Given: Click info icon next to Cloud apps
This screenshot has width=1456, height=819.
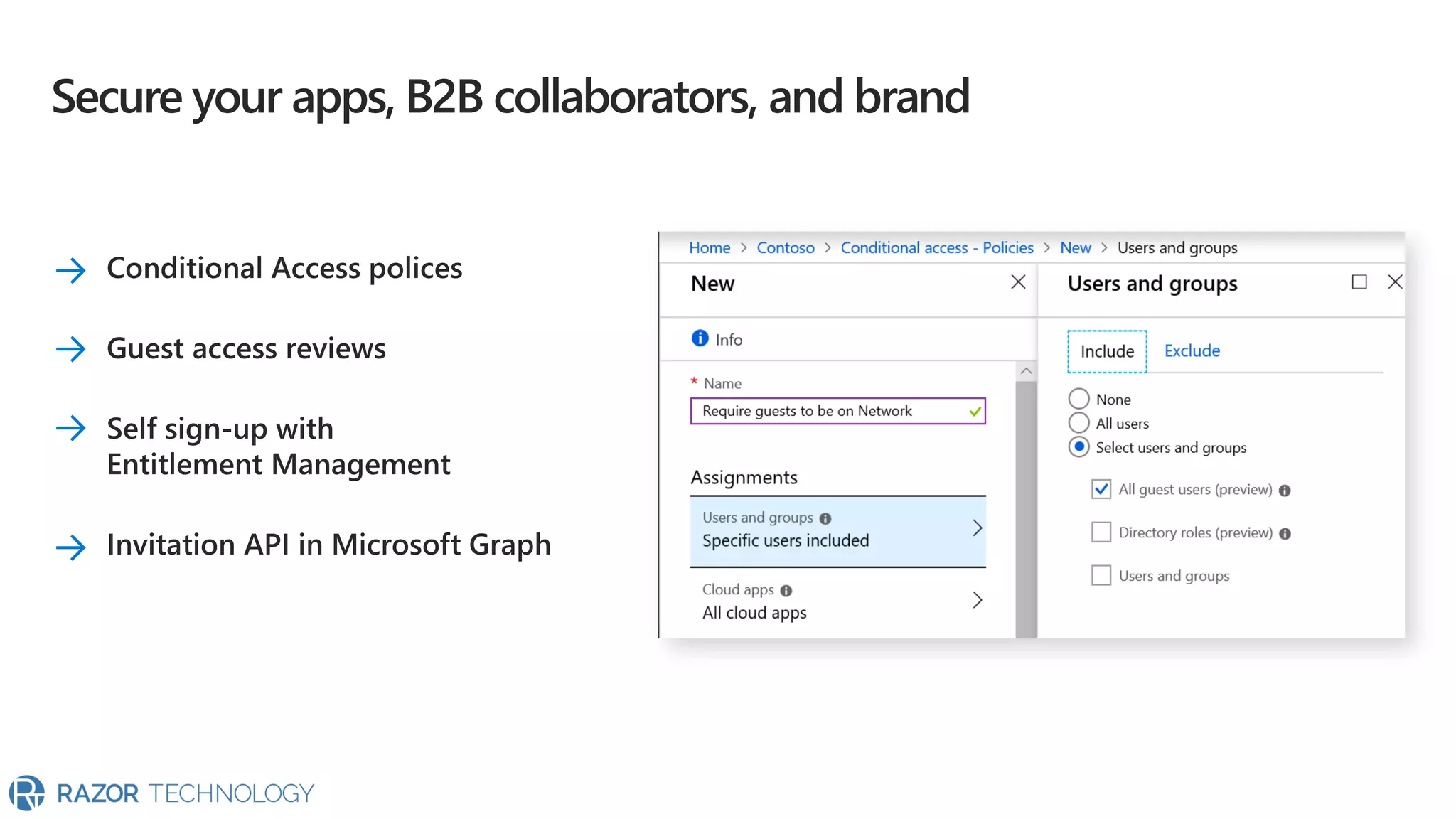Looking at the screenshot, I should click(786, 591).
